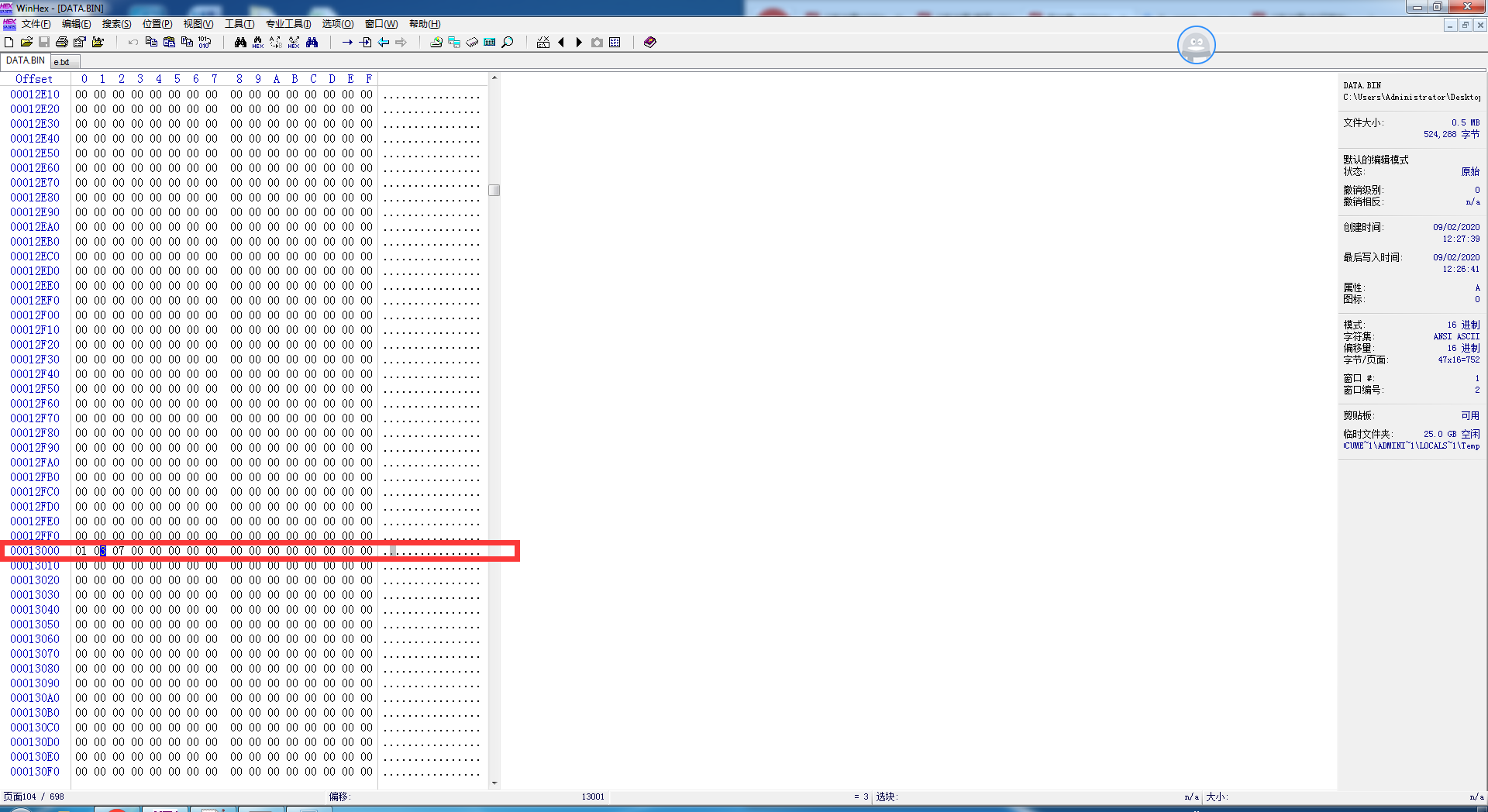Viewport: 1488px width, 812px height.
Task: Open the 搜索(S) menu
Action: point(117,24)
